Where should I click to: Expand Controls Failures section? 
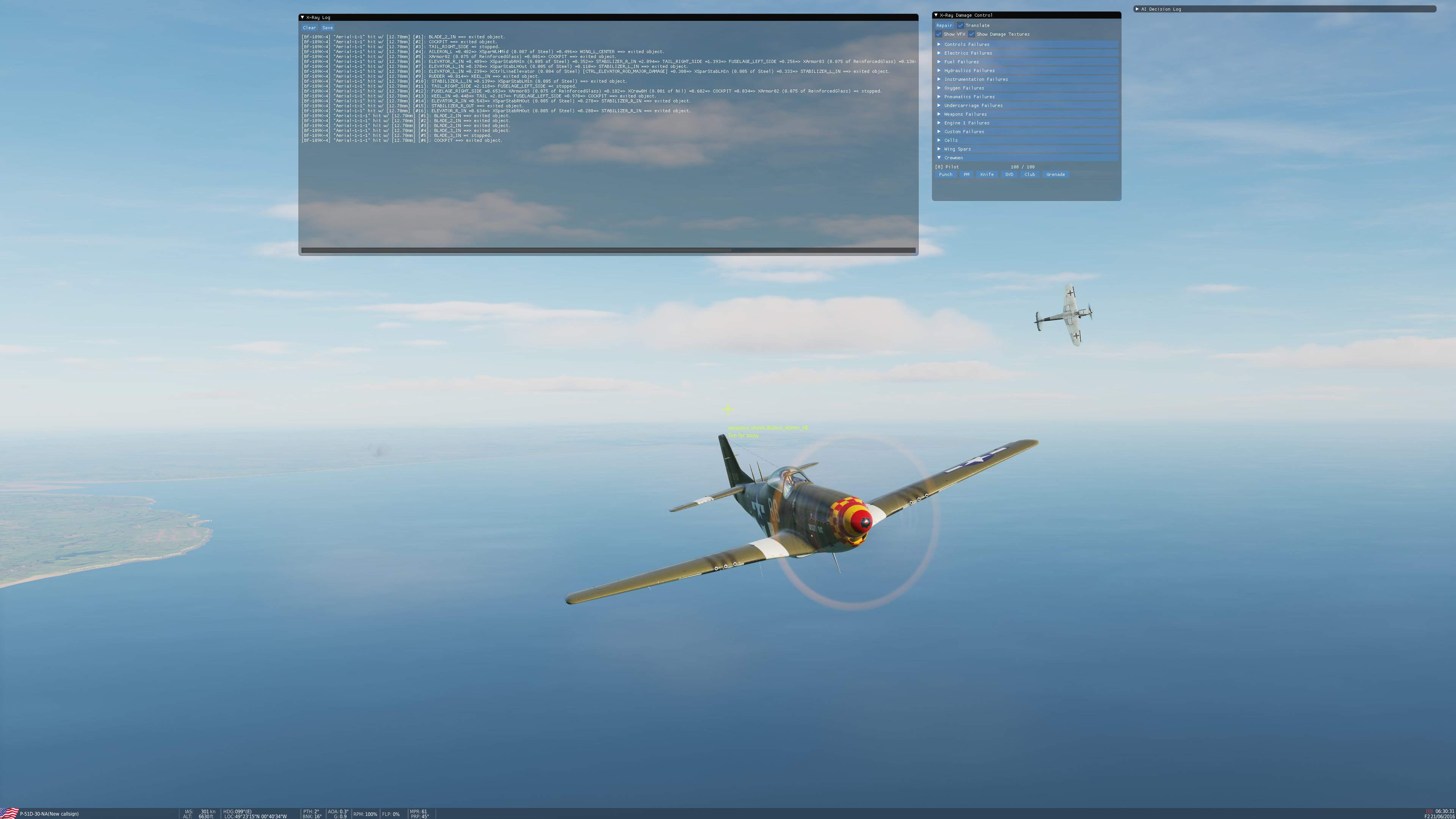pyautogui.click(x=1026, y=44)
